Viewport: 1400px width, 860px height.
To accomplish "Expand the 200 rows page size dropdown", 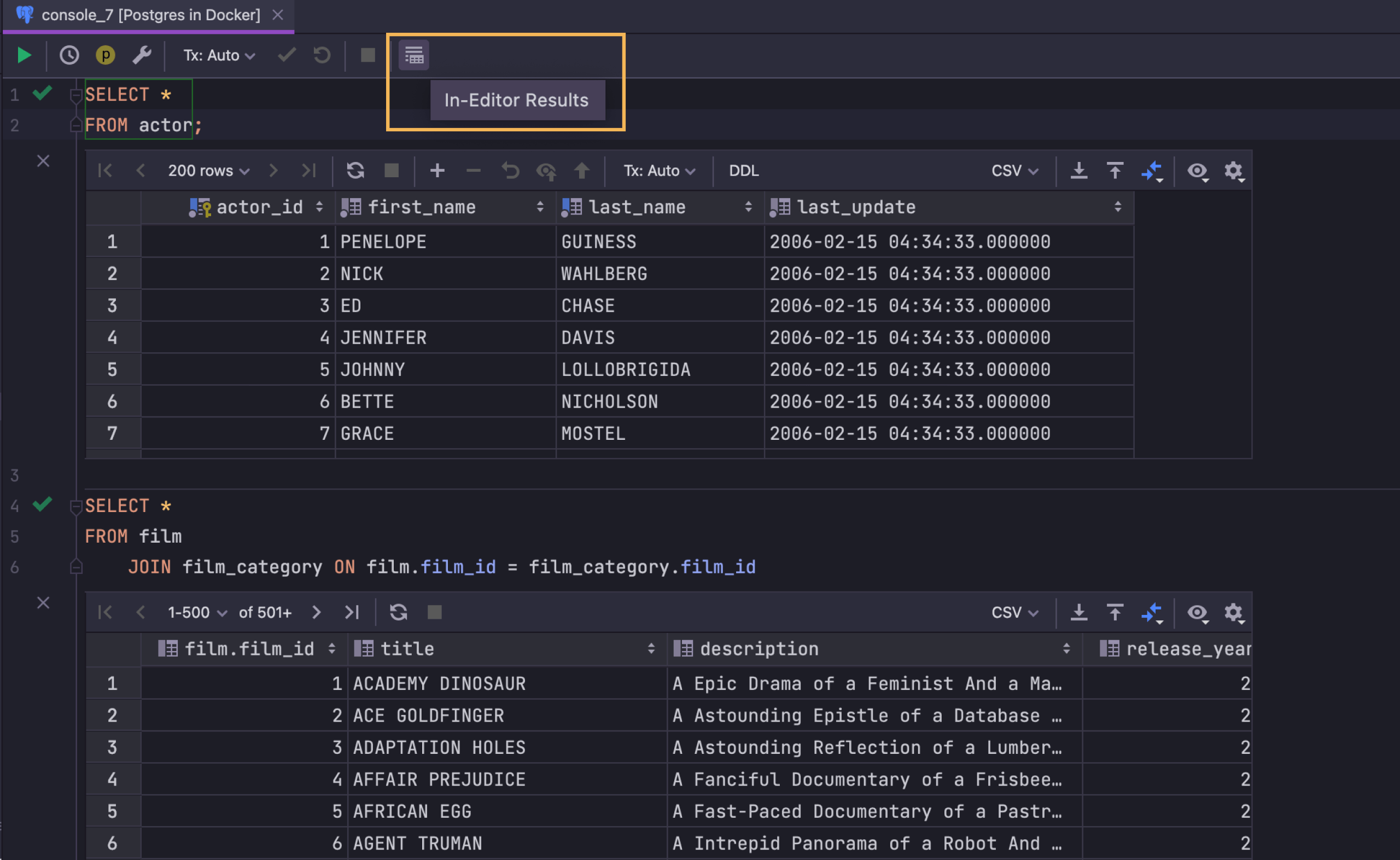I will (x=208, y=171).
